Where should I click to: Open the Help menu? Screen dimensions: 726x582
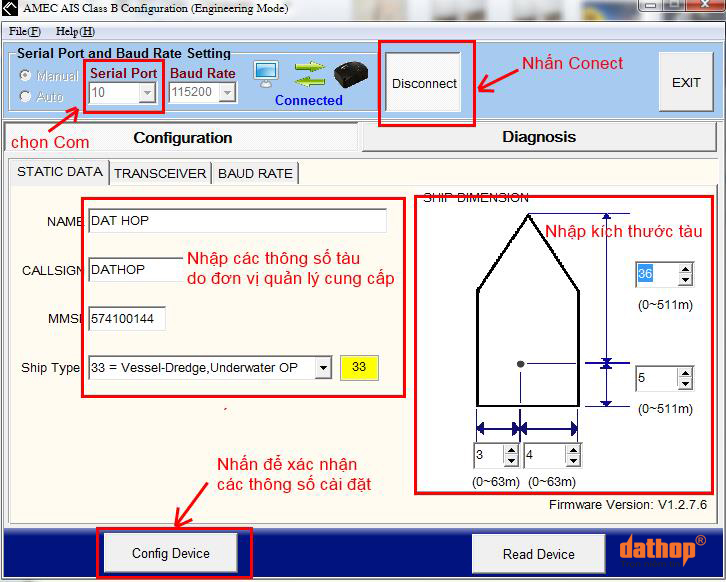pos(75,31)
